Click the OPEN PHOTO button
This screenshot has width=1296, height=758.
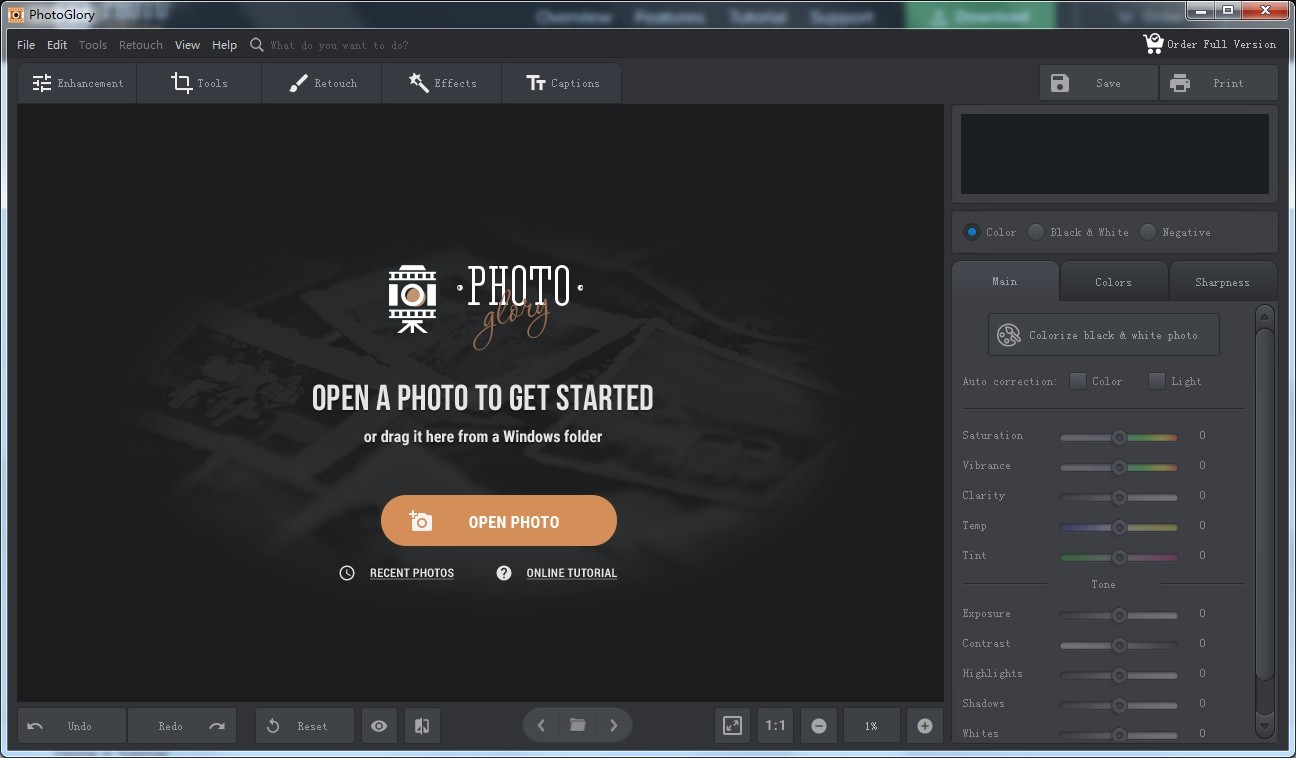point(499,521)
